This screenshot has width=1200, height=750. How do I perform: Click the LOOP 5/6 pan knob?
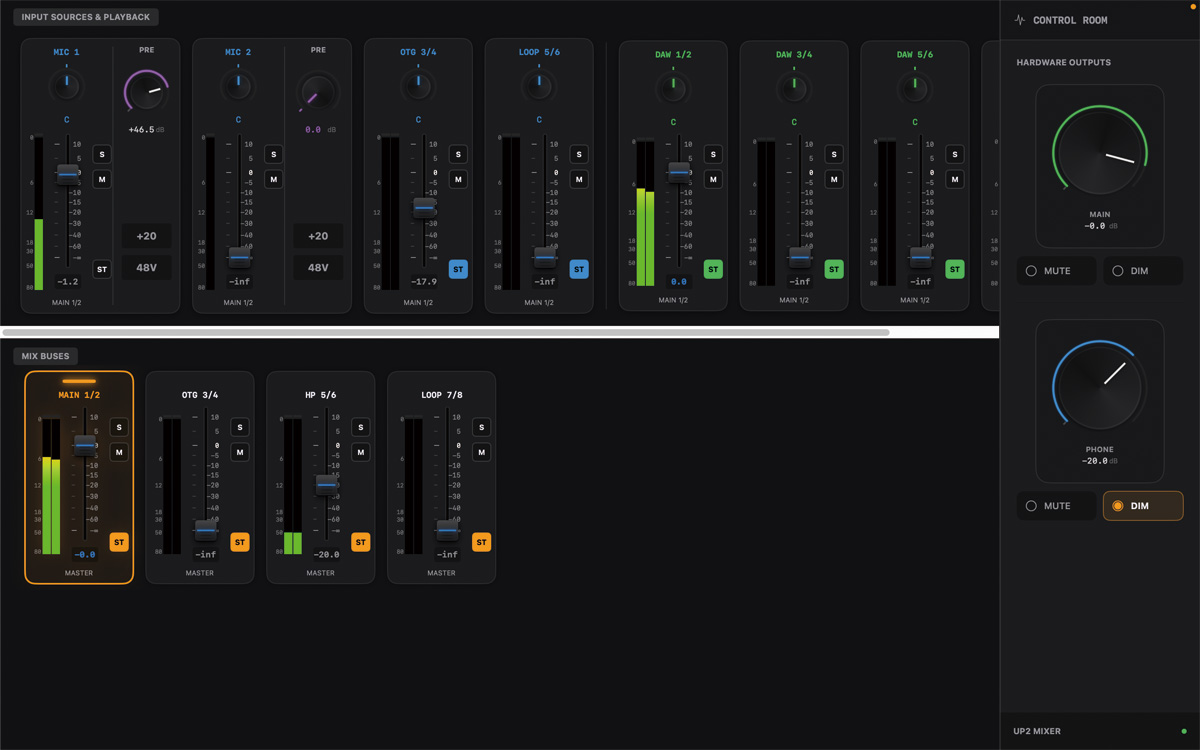[x=539, y=86]
